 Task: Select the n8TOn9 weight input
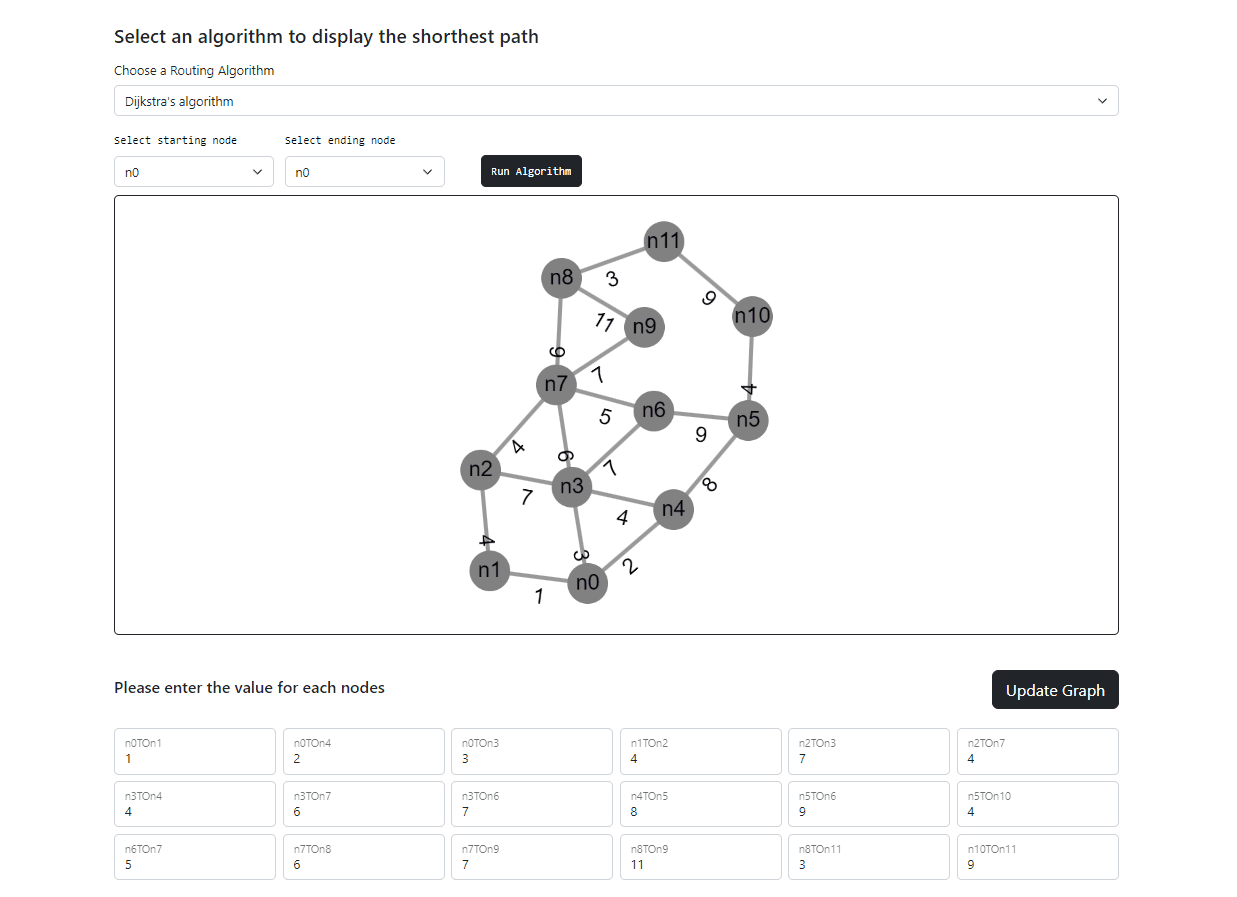(x=700, y=856)
